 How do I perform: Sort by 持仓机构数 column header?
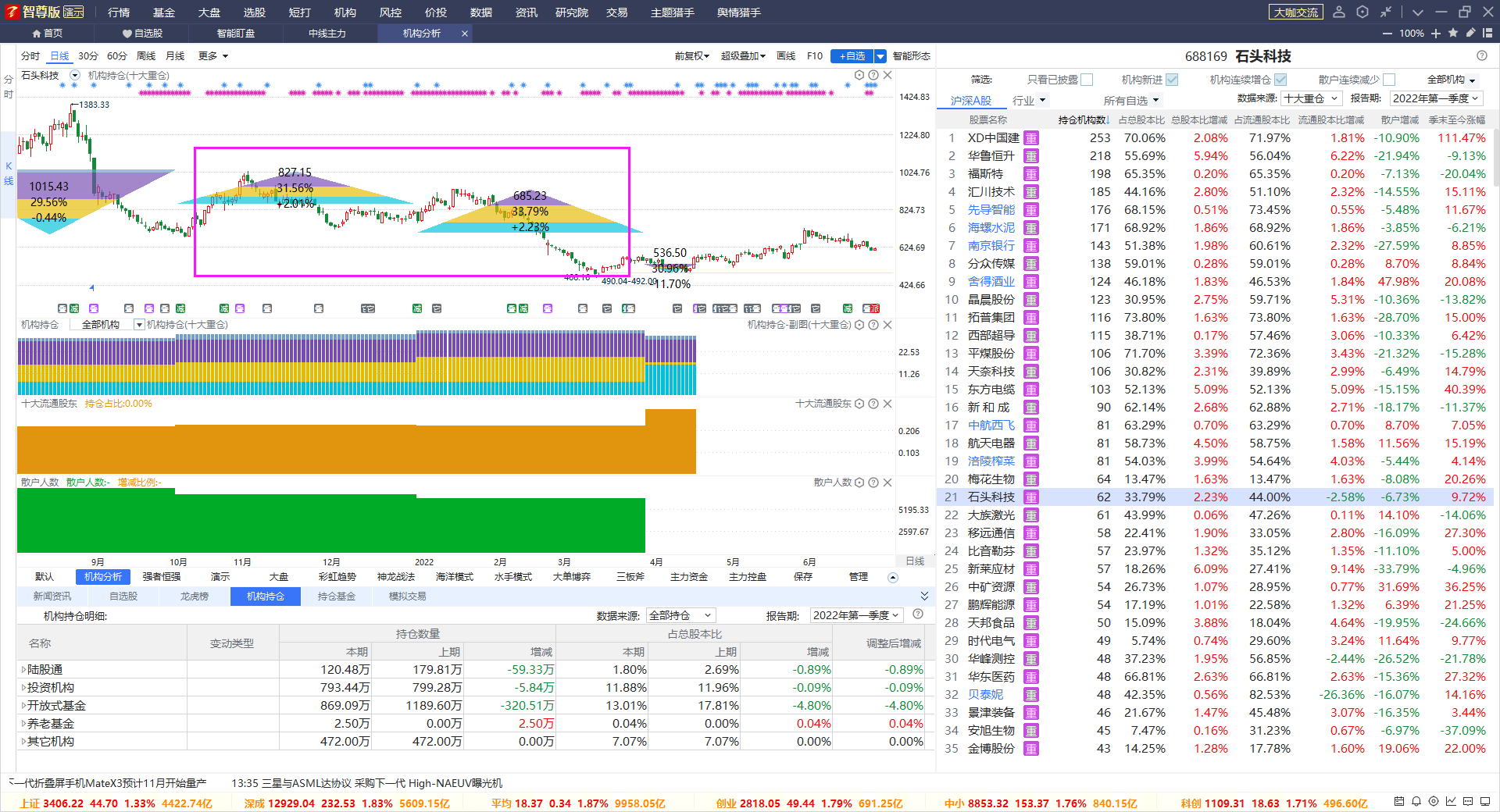click(1083, 119)
